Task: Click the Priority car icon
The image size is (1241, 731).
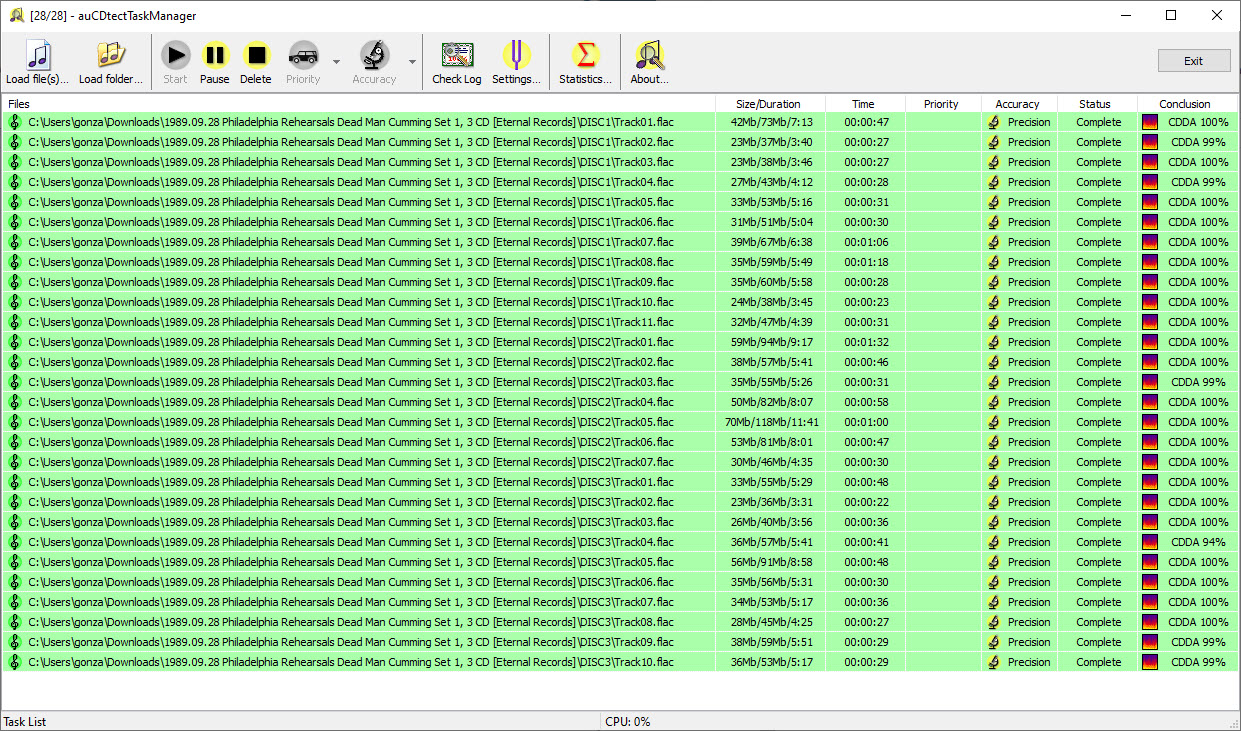Action: [x=303, y=55]
